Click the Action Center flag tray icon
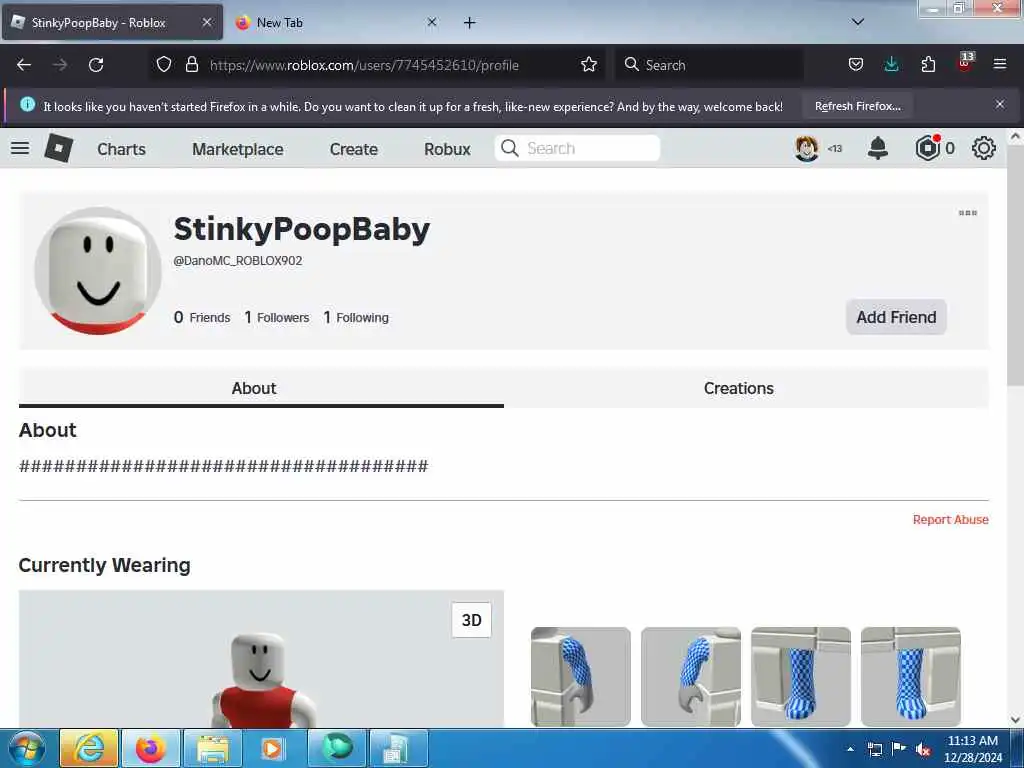 tap(899, 749)
